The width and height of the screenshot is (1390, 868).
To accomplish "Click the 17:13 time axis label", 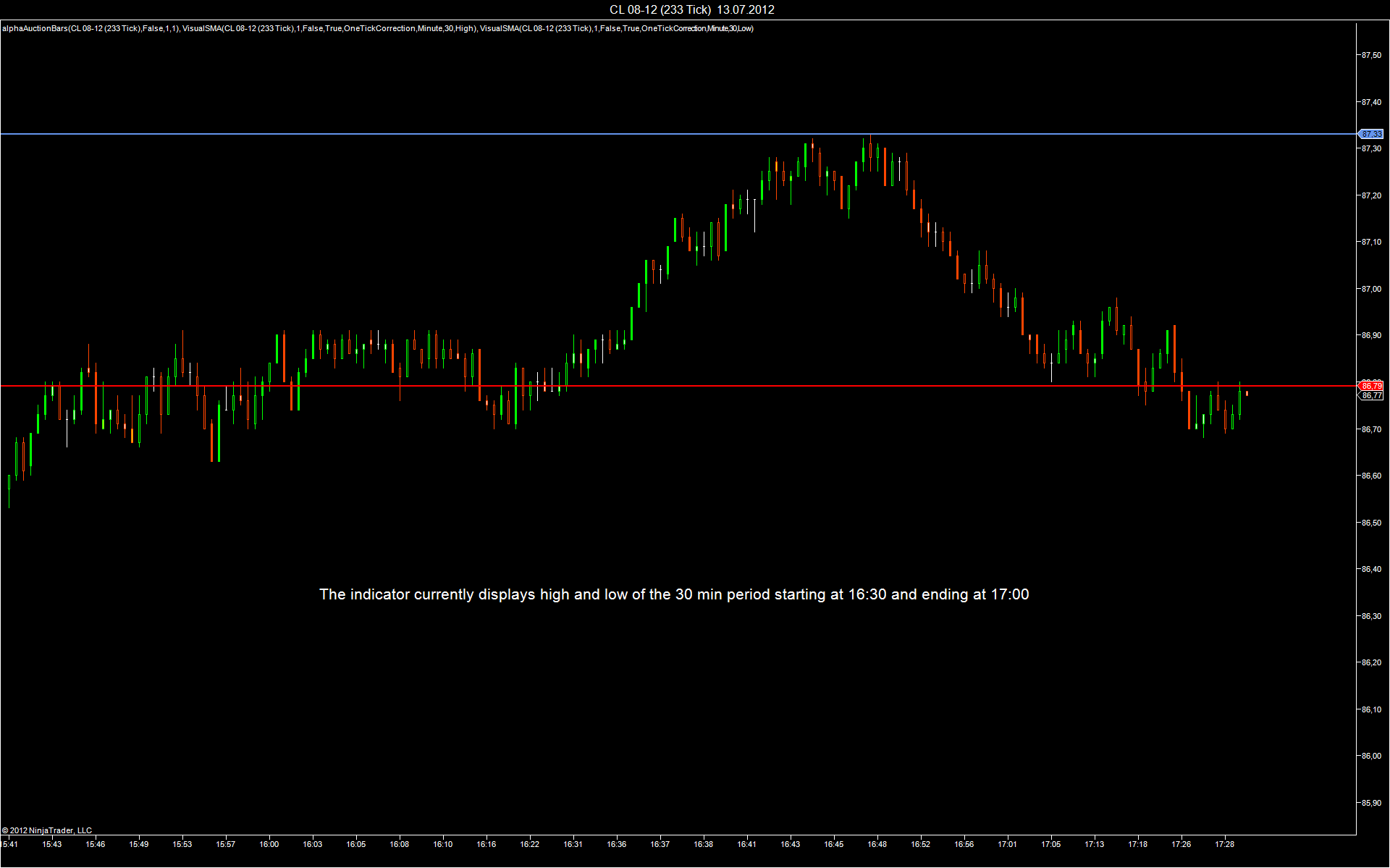I will pyautogui.click(x=1095, y=844).
